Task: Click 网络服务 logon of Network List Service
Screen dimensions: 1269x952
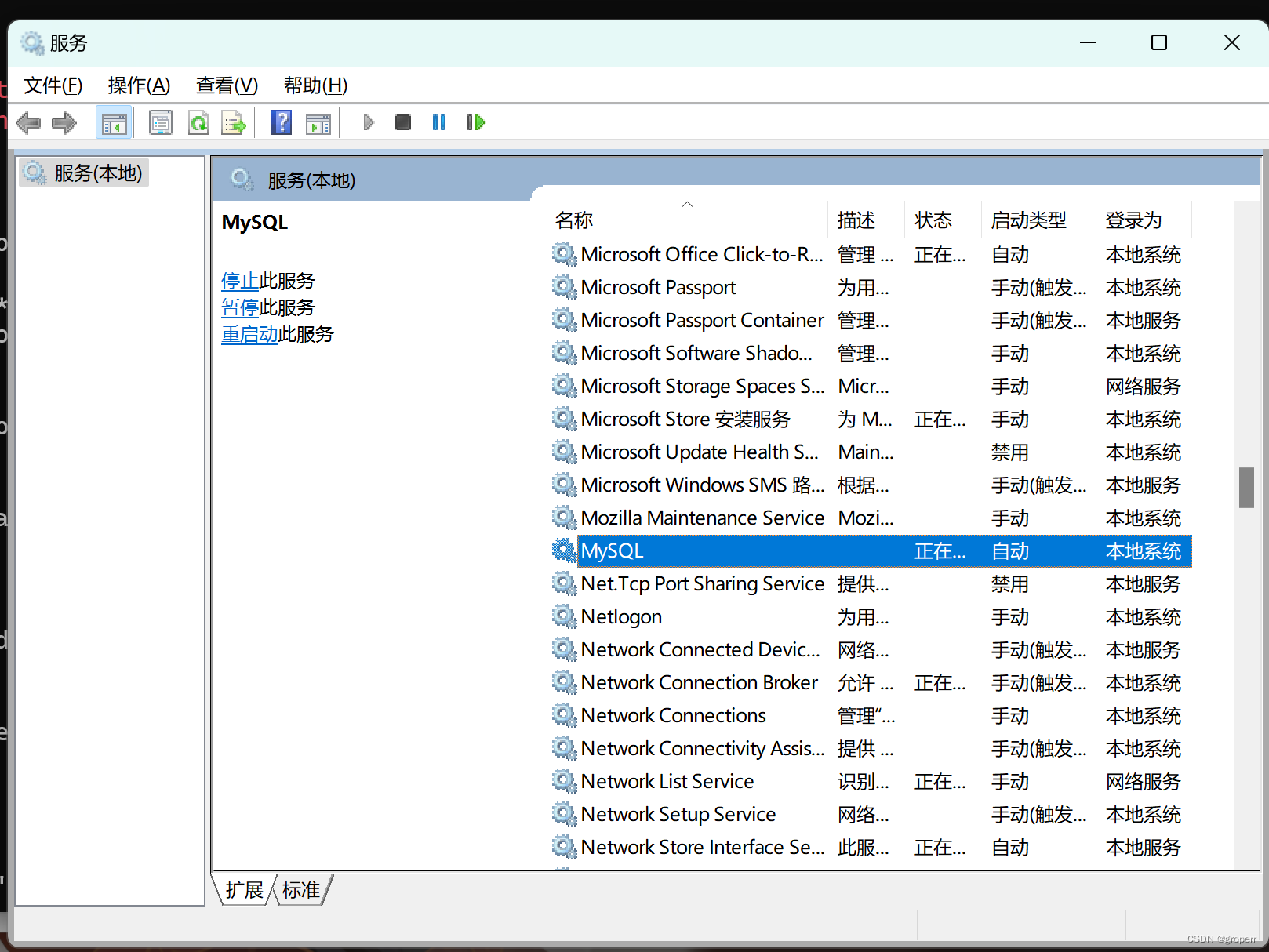Action: (x=1143, y=781)
